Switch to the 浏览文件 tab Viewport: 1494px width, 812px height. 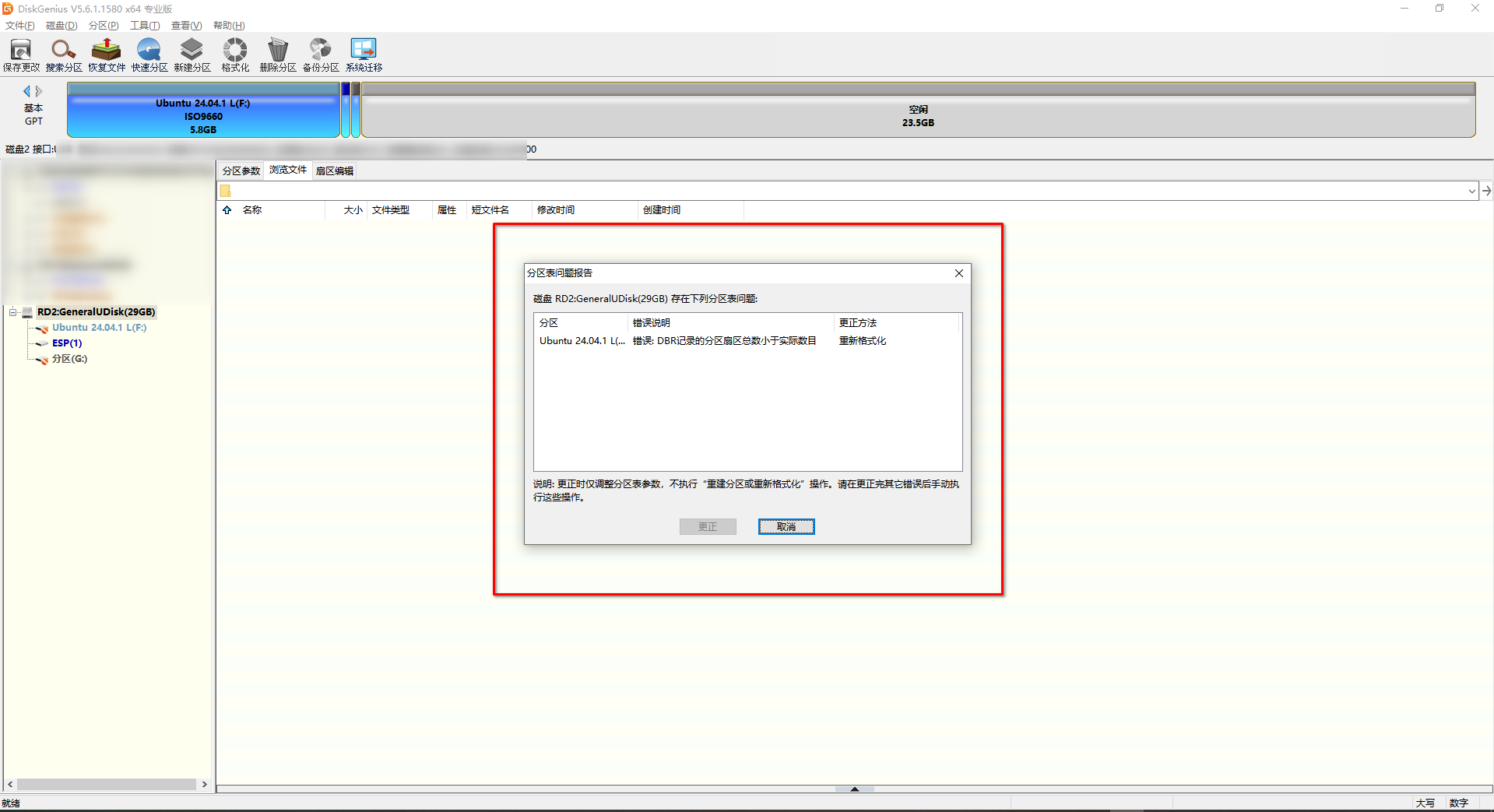pyautogui.click(x=288, y=170)
